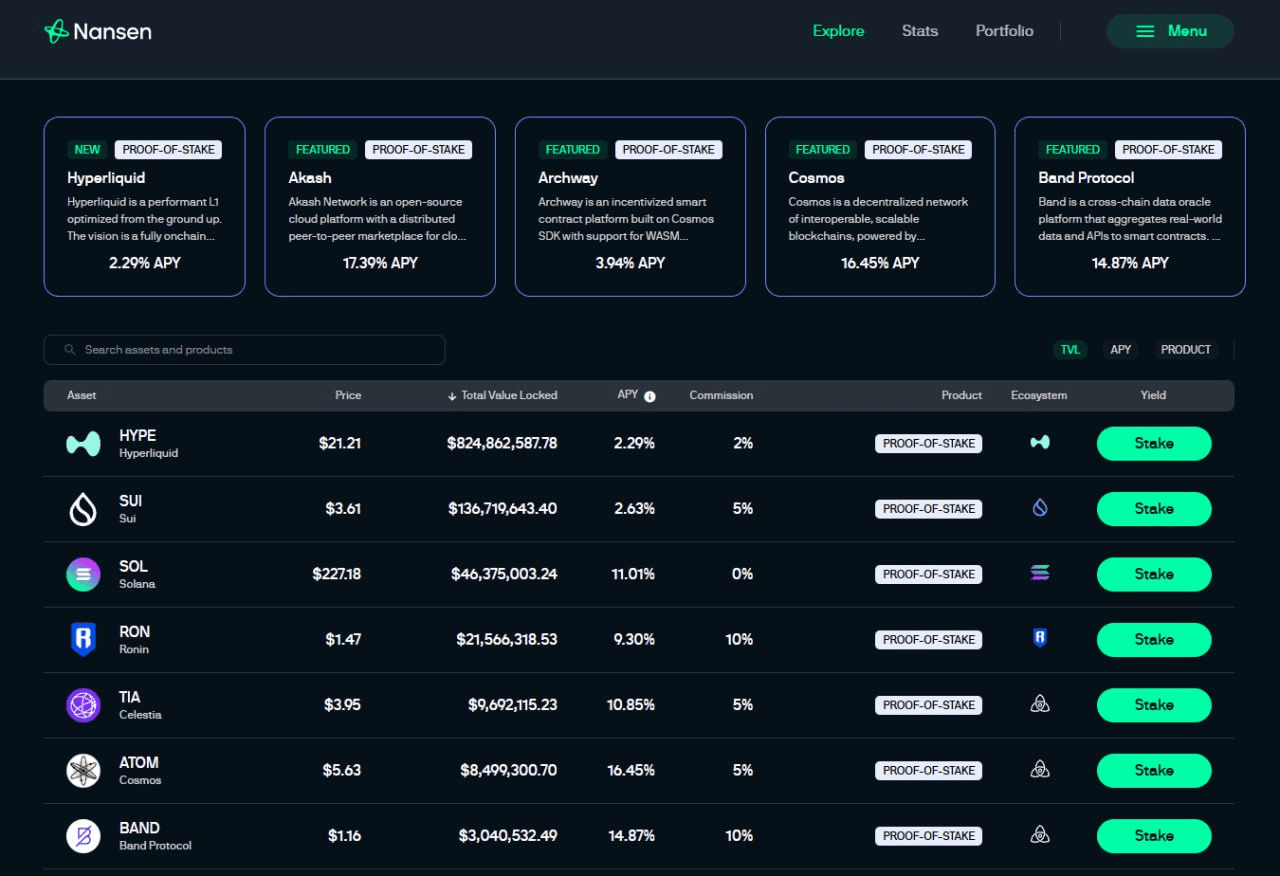The image size is (1280, 876).
Task: Open the Band Protocol featured card
Action: coord(1130,207)
